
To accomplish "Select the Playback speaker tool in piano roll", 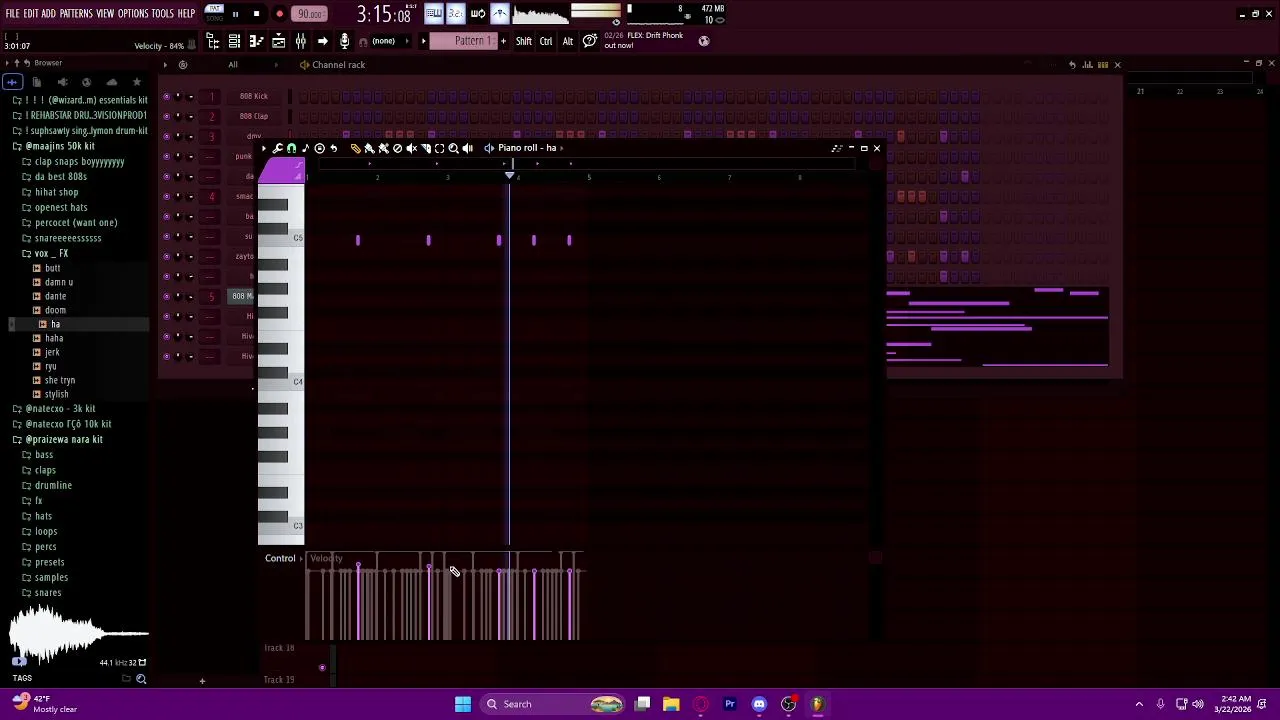I will point(467,148).
